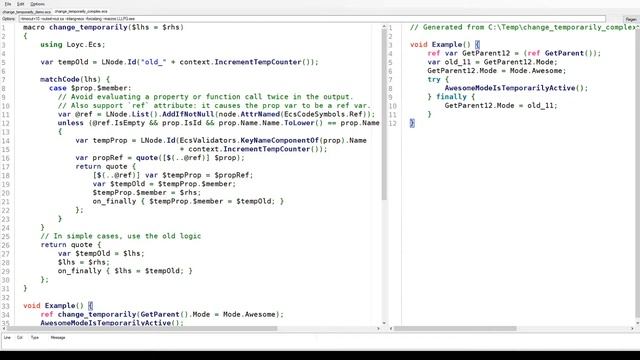The height and width of the screenshot is (360, 640).
Task: Click 'void Example()' in the left editor
Action: (x=53, y=306)
